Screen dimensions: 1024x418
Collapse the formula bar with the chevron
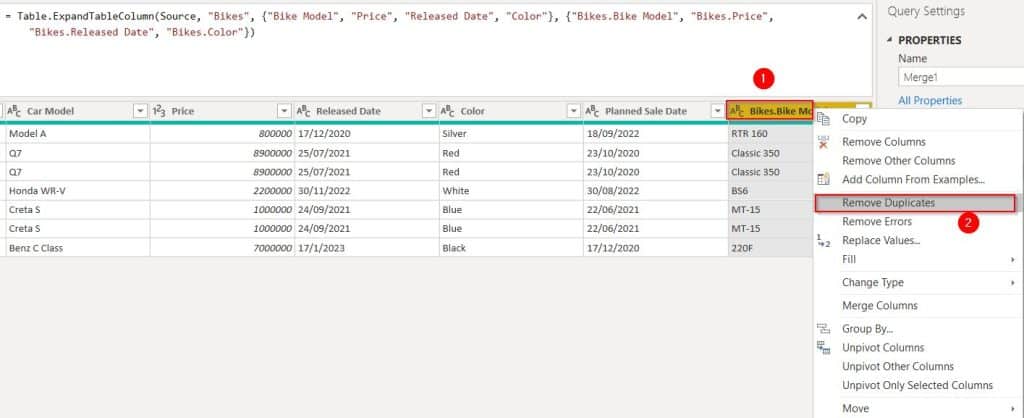[863, 17]
